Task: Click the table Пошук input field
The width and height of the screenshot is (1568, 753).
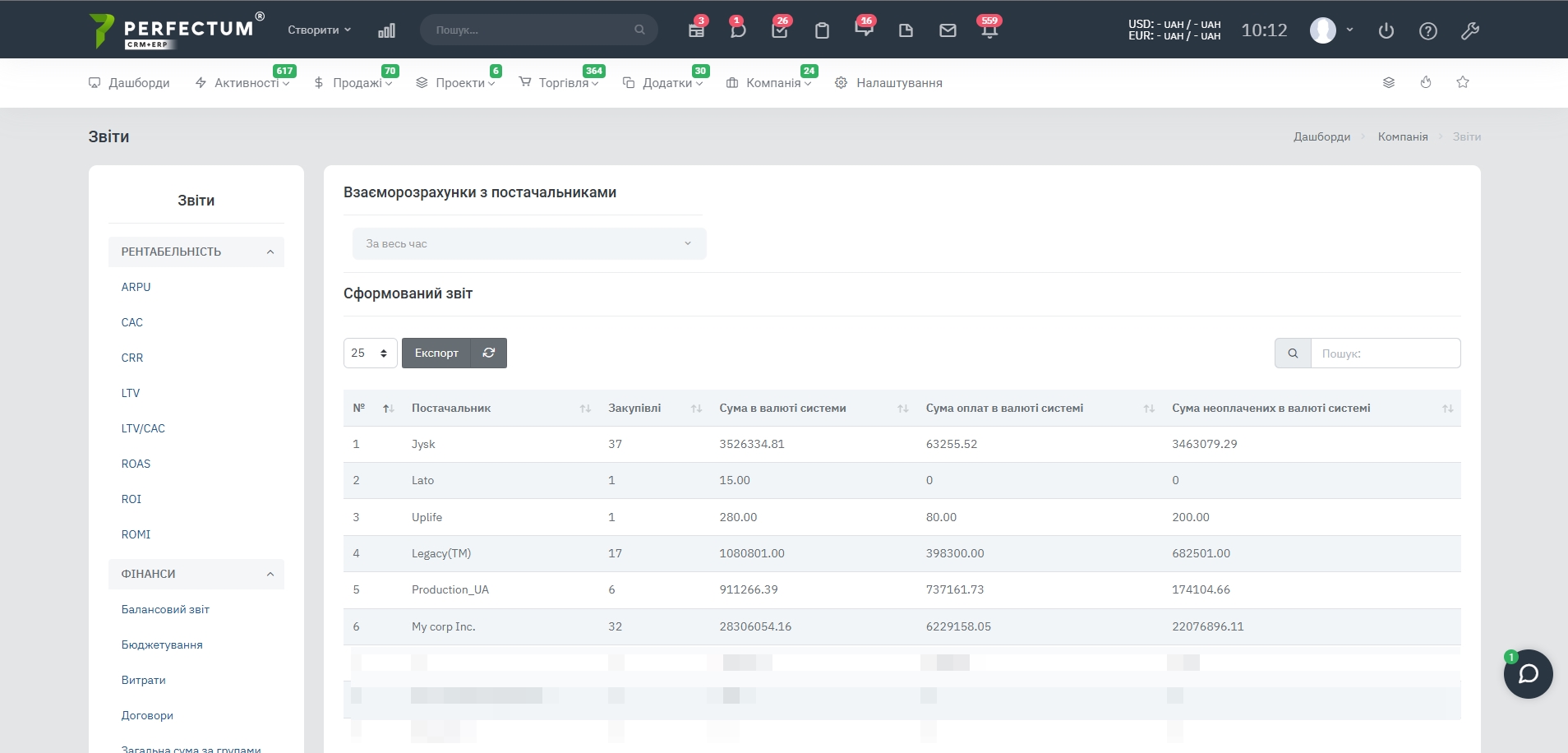Action: click(1385, 353)
